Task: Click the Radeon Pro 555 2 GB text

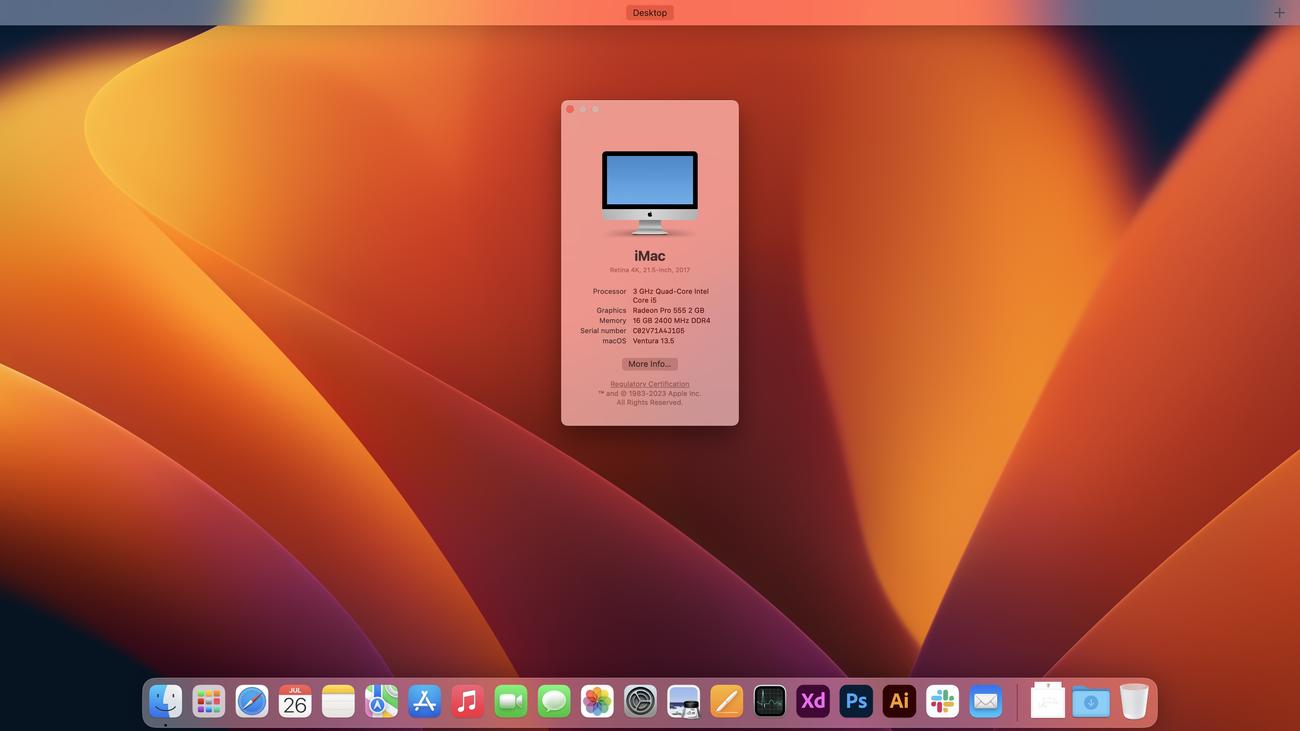Action: pos(668,311)
